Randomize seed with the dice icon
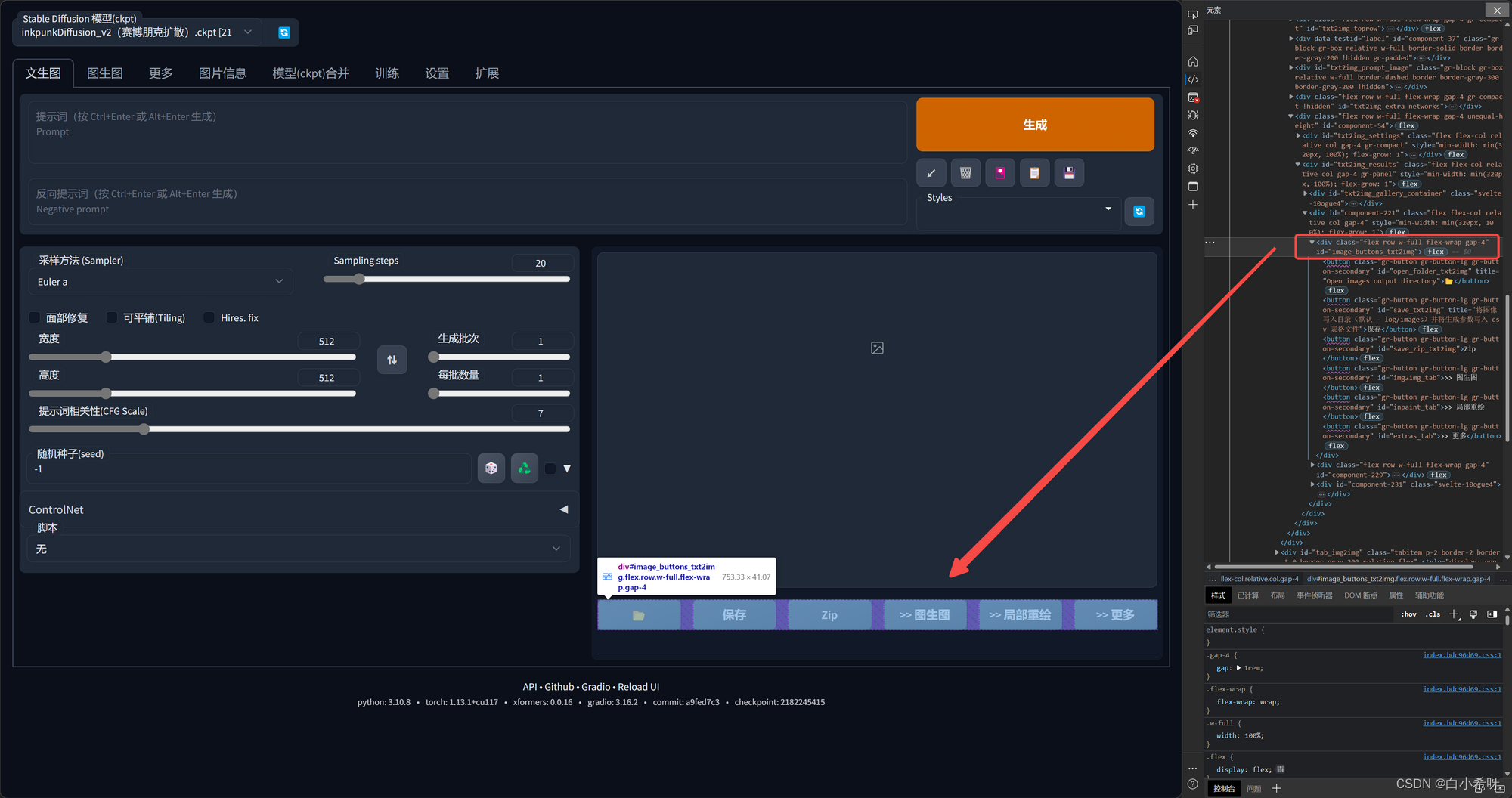This screenshot has height=798, width=1512. coord(491,469)
